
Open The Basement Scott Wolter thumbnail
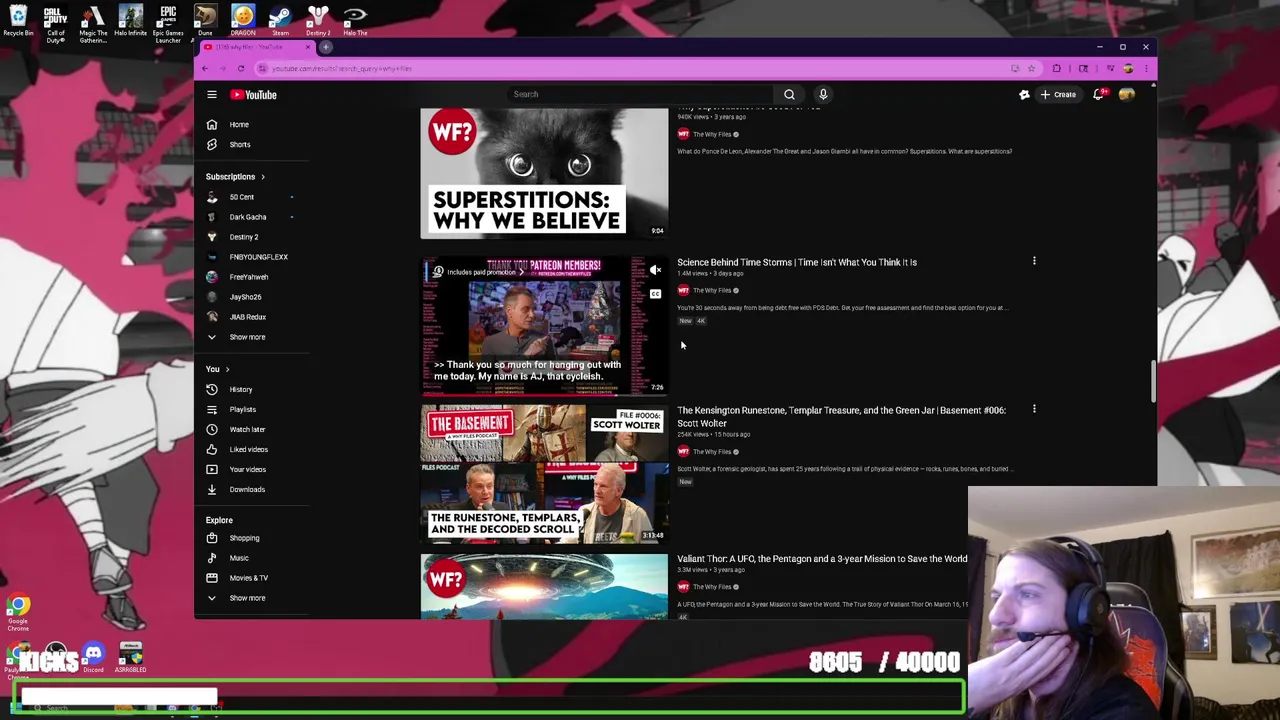(544, 474)
